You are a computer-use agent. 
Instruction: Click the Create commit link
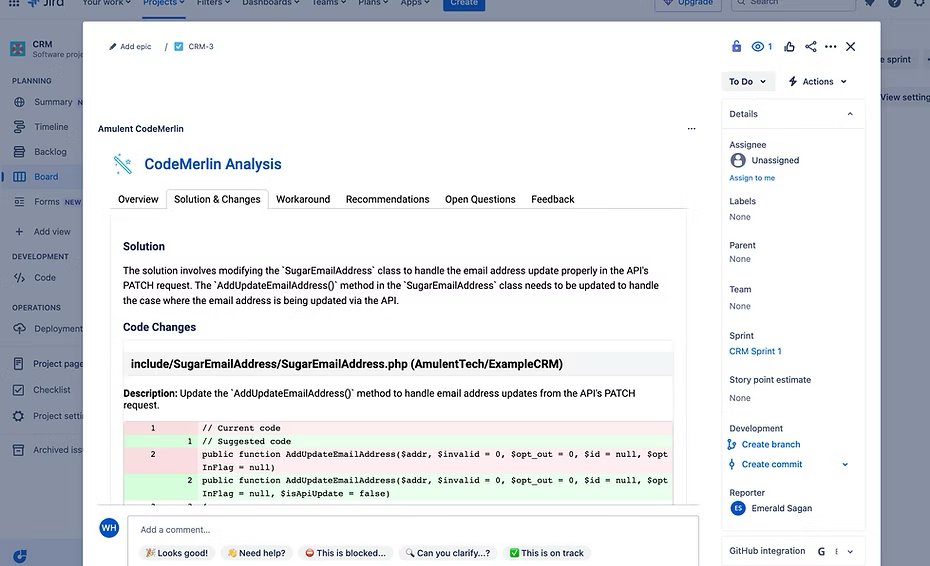click(x=772, y=465)
